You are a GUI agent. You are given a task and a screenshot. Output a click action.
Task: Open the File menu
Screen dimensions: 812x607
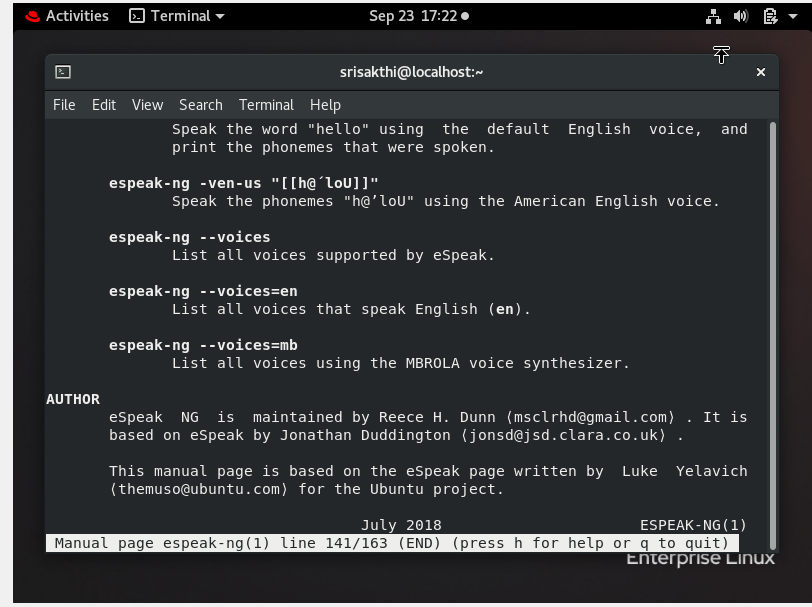coord(64,104)
